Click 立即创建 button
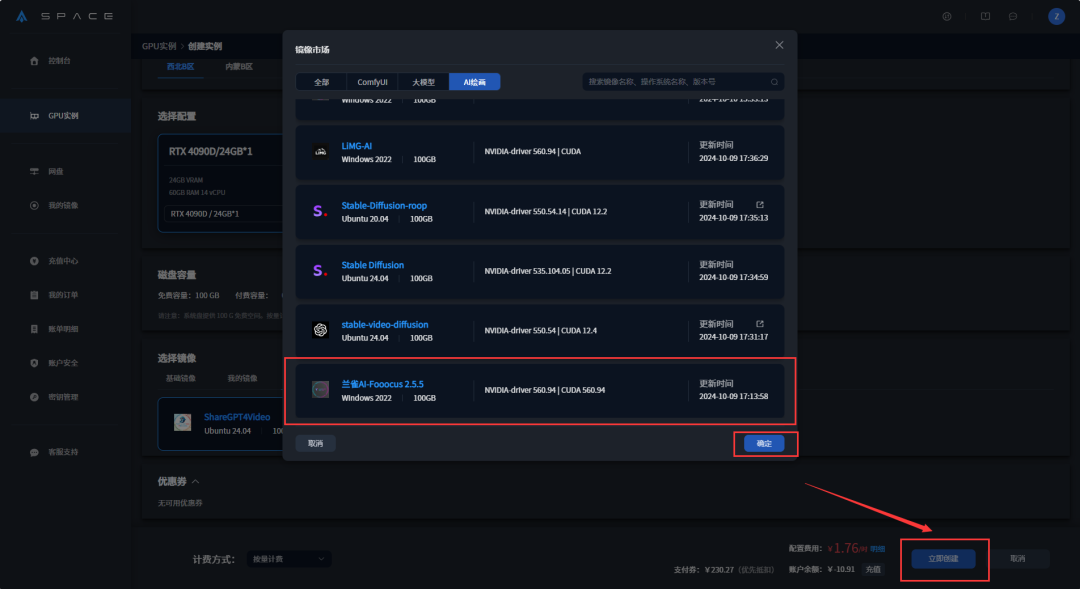This screenshot has width=1080, height=589. pos(944,559)
